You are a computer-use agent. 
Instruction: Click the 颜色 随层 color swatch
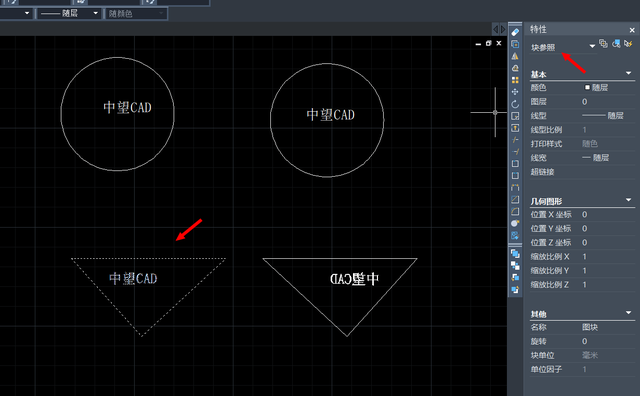point(587,87)
